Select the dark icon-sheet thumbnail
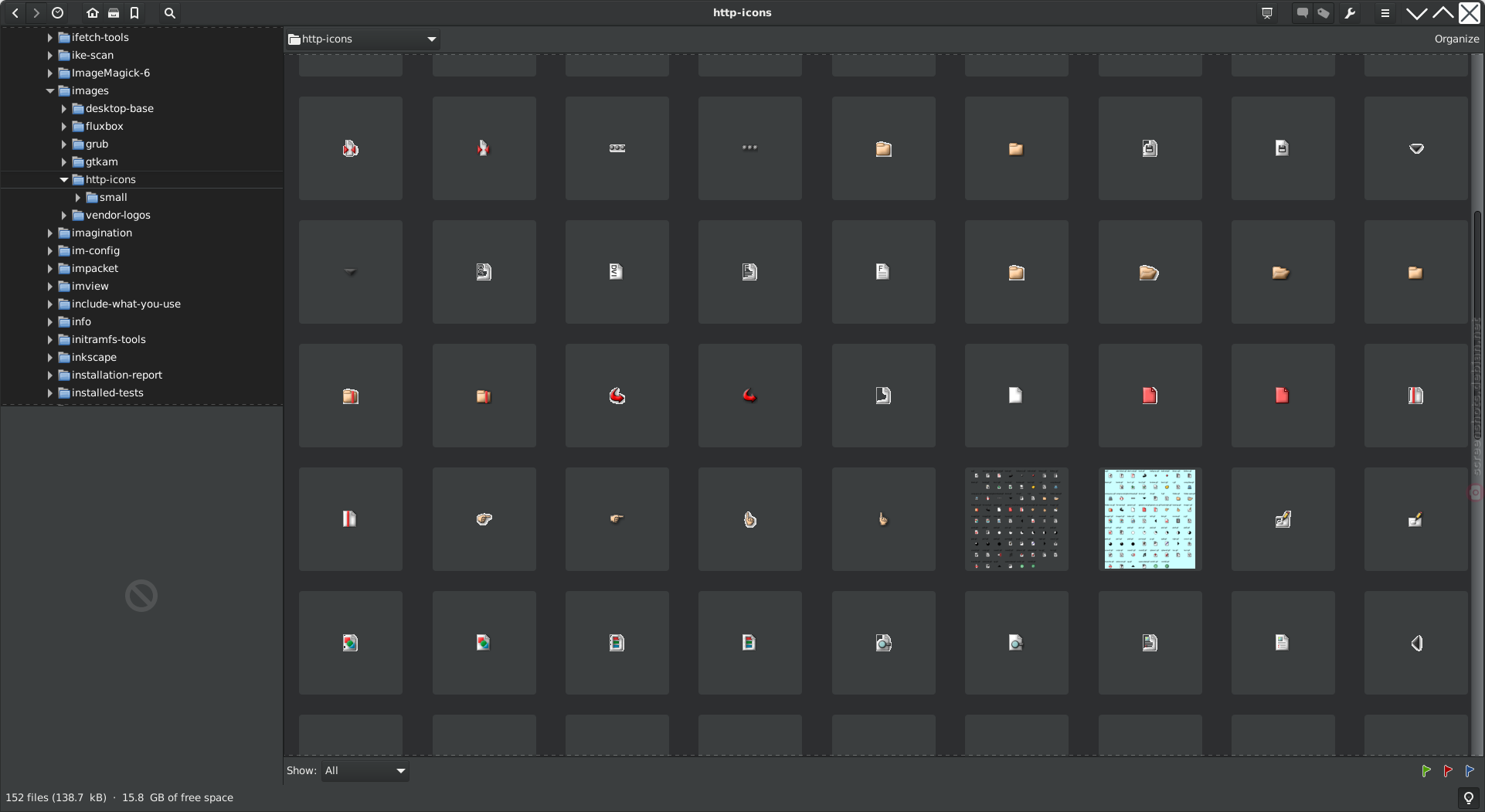Viewport: 1485px width, 812px height. click(x=1017, y=519)
